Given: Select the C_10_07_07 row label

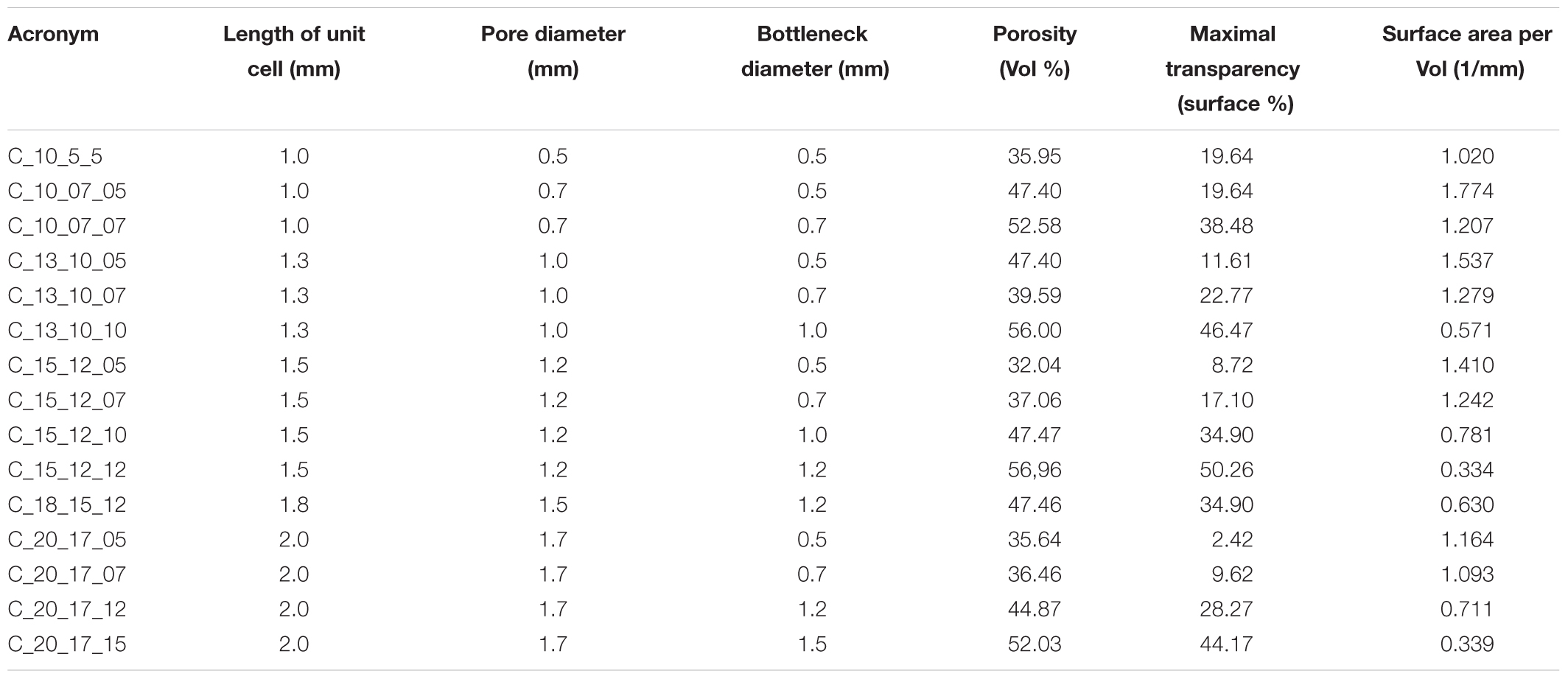Looking at the screenshot, I should pyautogui.click(x=67, y=225).
